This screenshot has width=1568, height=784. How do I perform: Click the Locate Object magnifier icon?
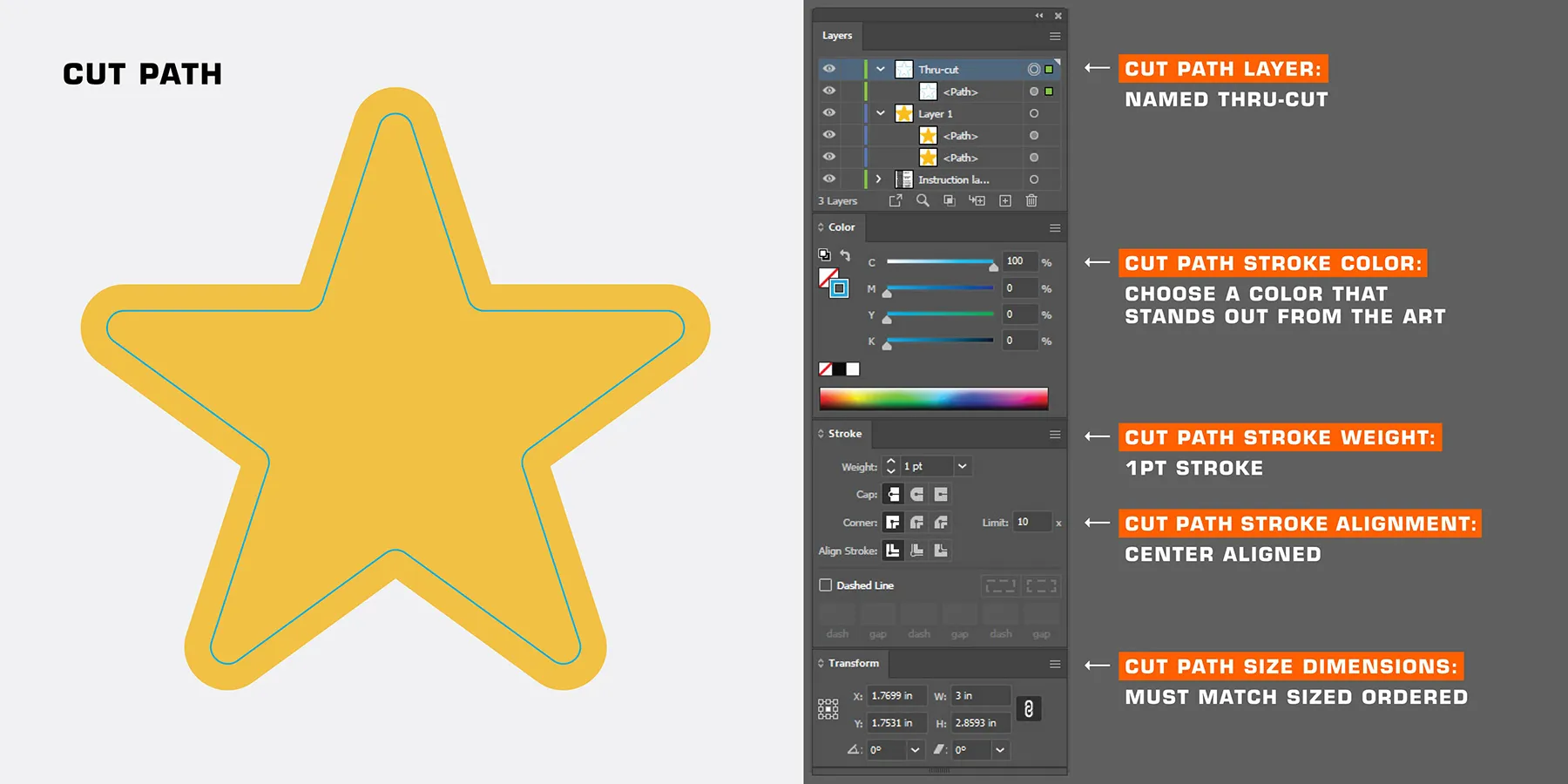pyautogui.click(x=923, y=201)
